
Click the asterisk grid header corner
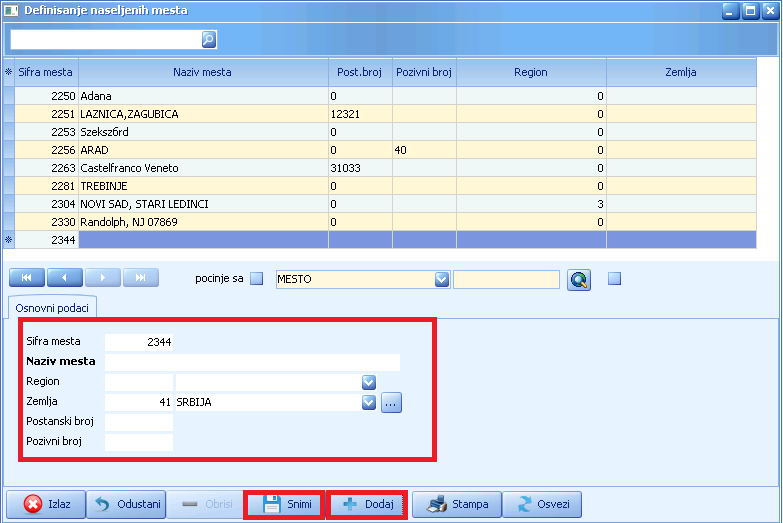(8, 72)
